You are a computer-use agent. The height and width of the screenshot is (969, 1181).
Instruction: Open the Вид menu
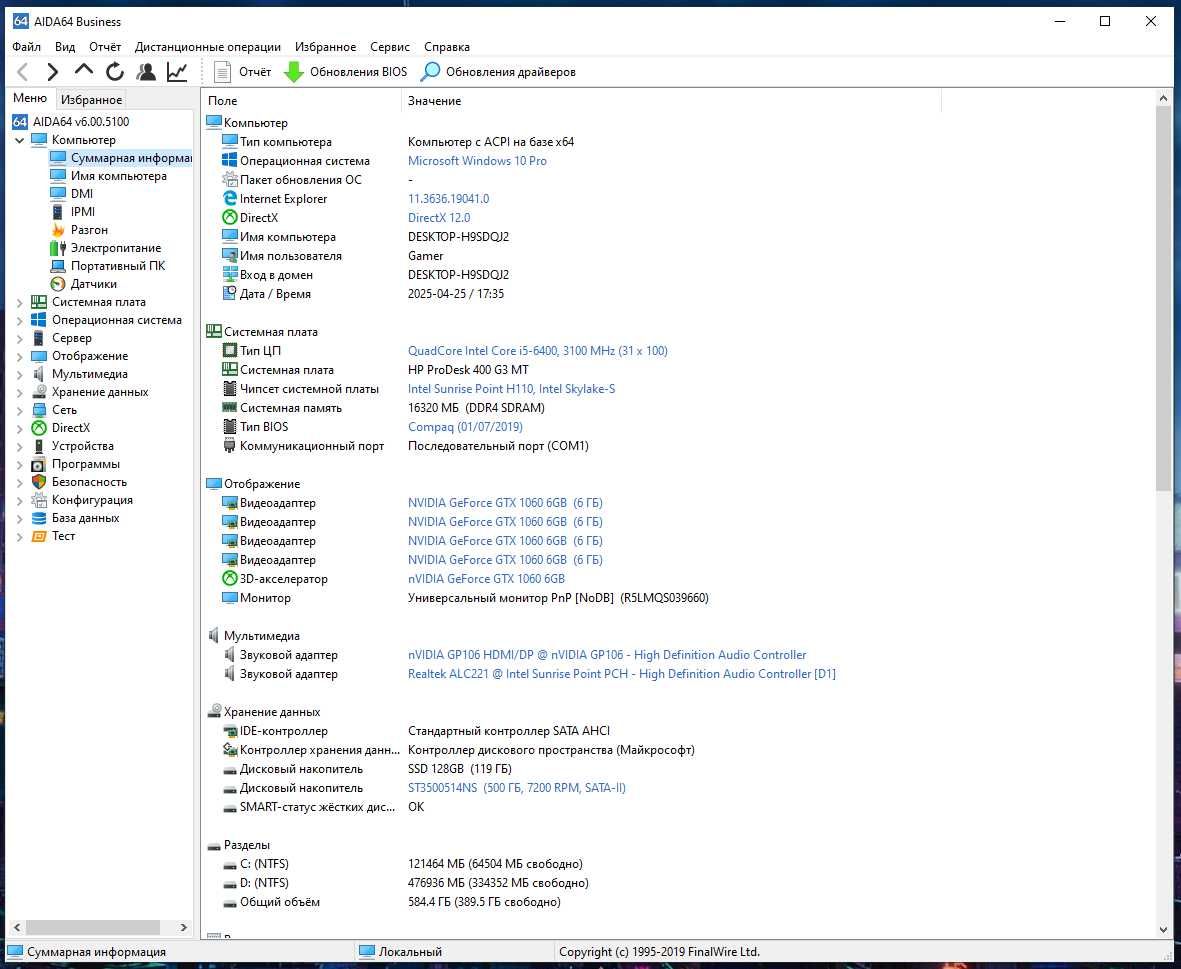pos(66,47)
